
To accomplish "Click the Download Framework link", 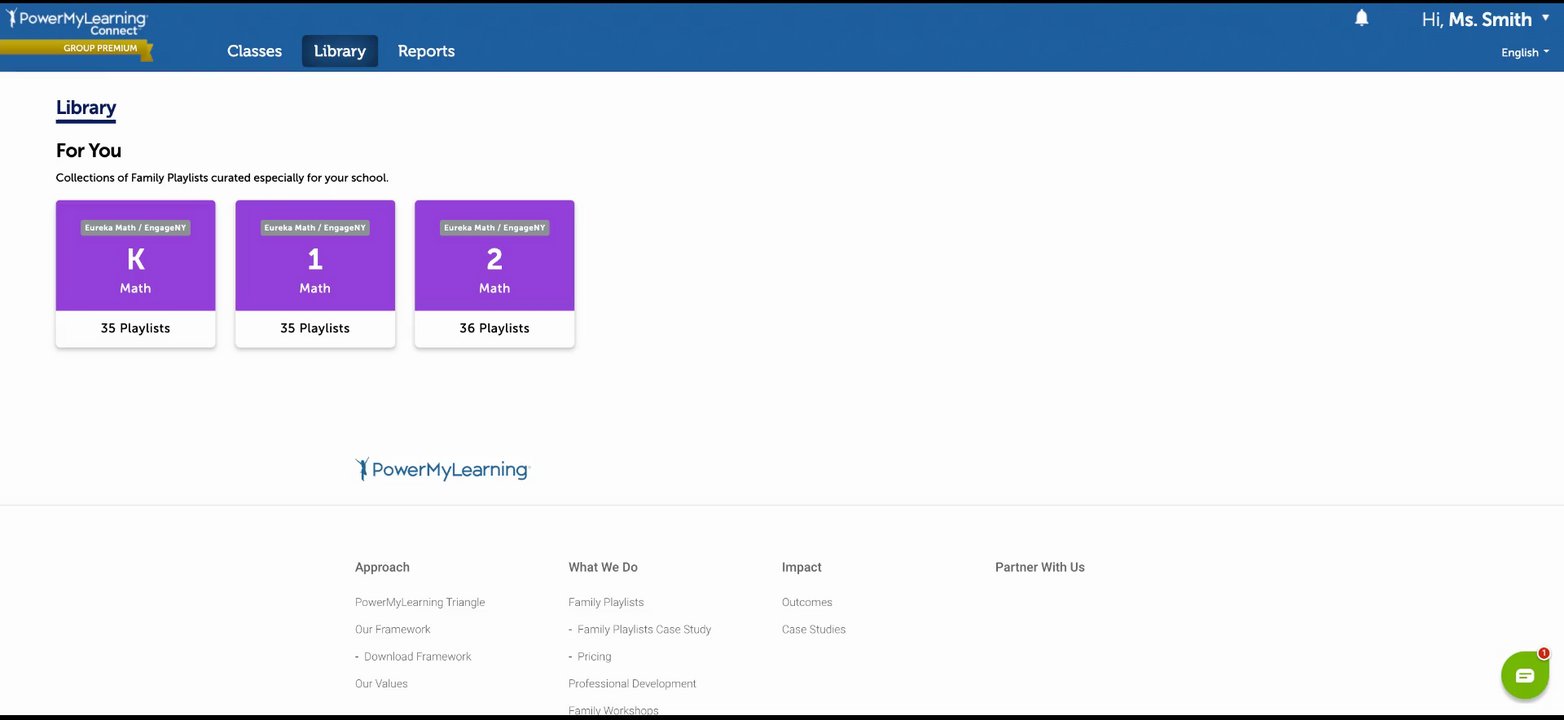I will (x=417, y=656).
